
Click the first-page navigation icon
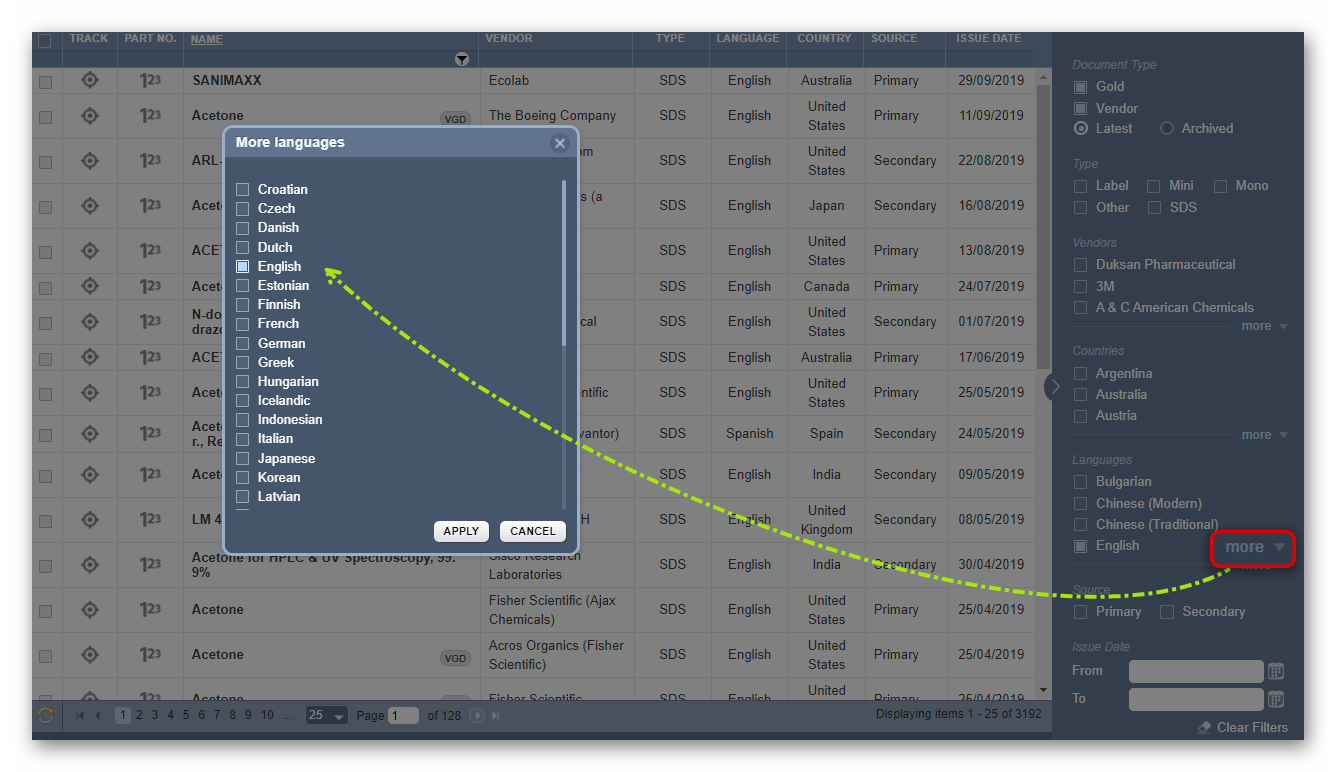(x=79, y=715)
